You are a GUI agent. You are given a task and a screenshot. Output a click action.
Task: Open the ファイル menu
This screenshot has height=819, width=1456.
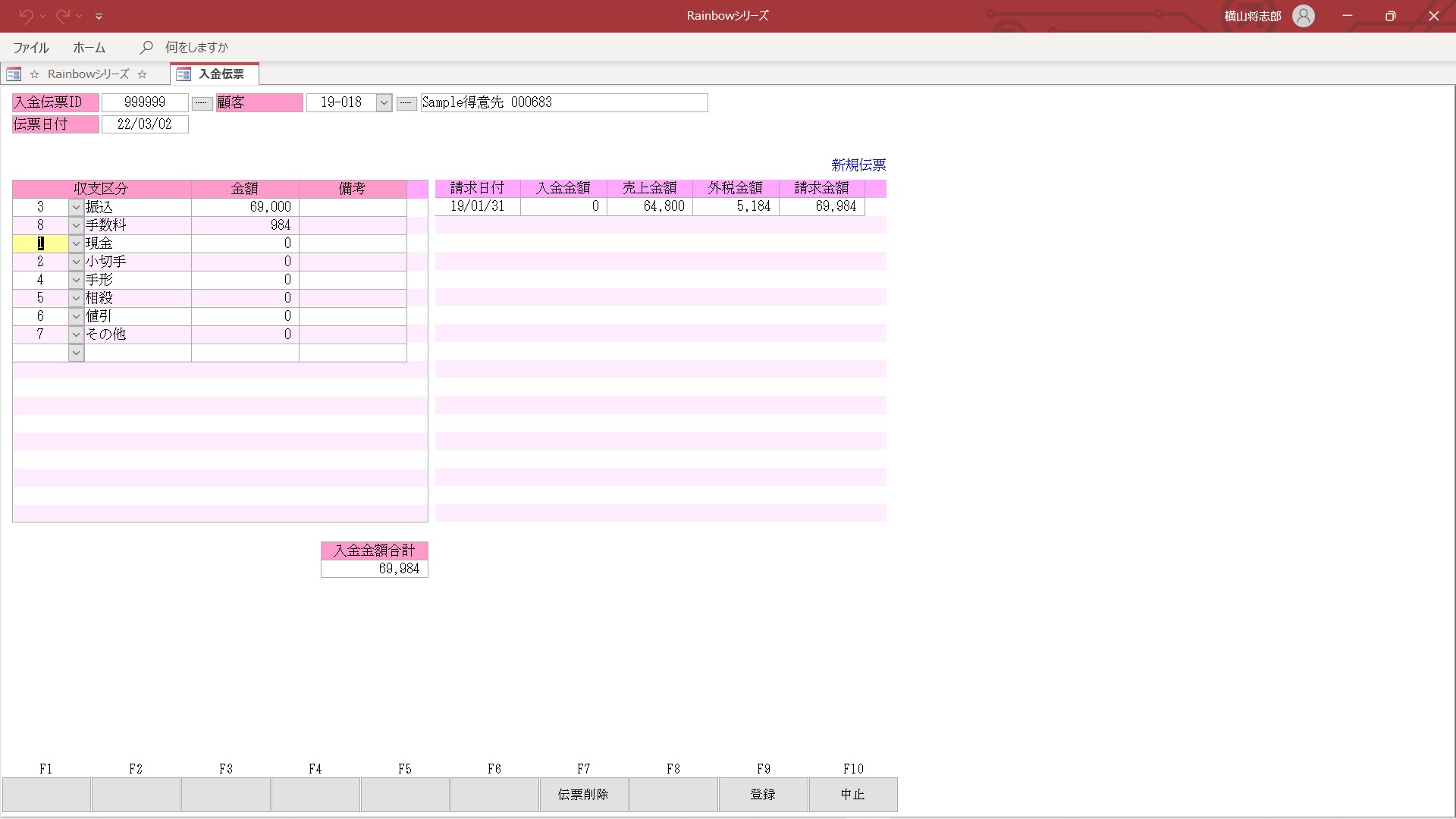coord(31,47)
